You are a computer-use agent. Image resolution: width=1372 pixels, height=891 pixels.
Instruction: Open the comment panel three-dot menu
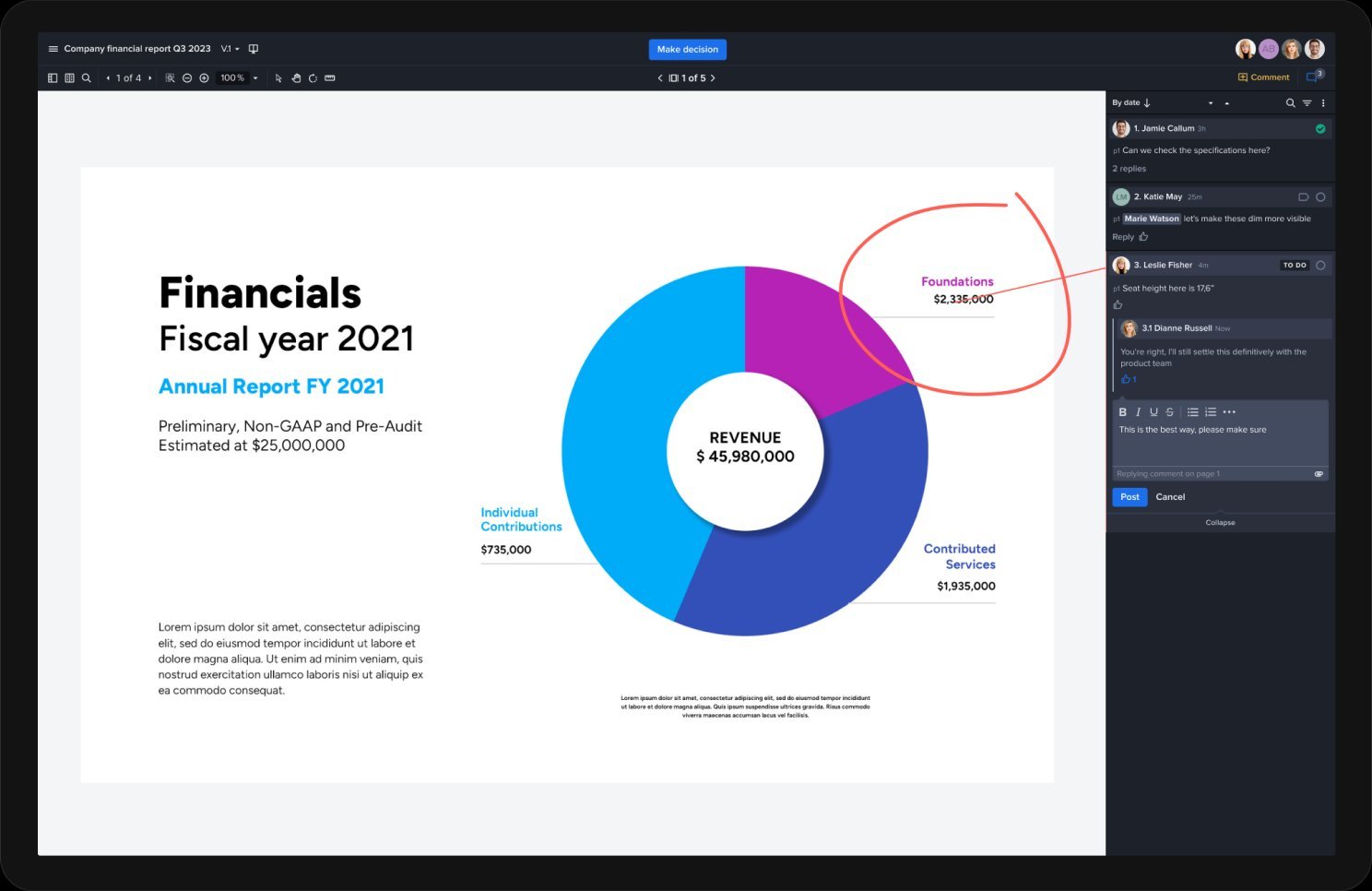coord(1323,103)
